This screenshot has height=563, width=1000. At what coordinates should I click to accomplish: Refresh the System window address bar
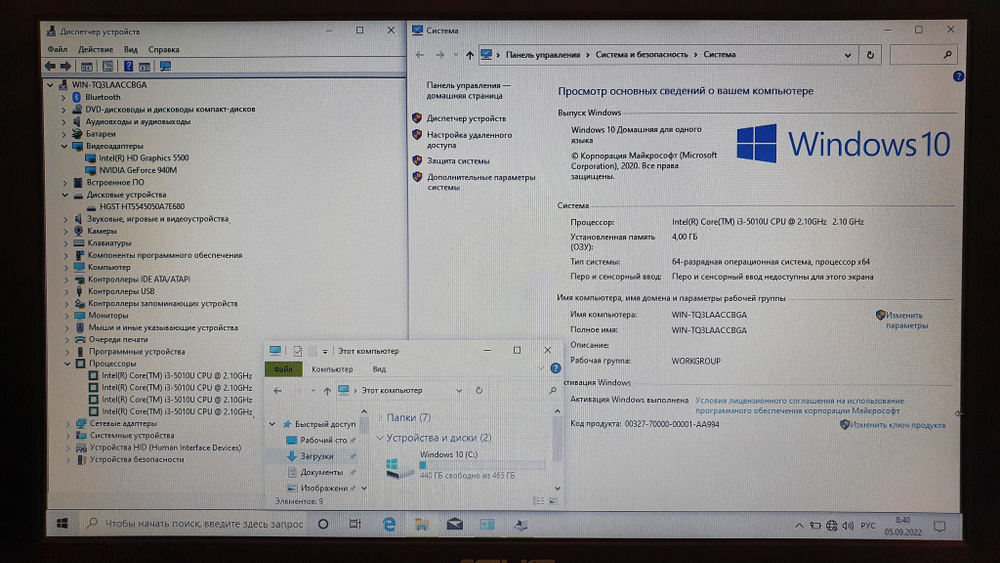click(870, 55)
